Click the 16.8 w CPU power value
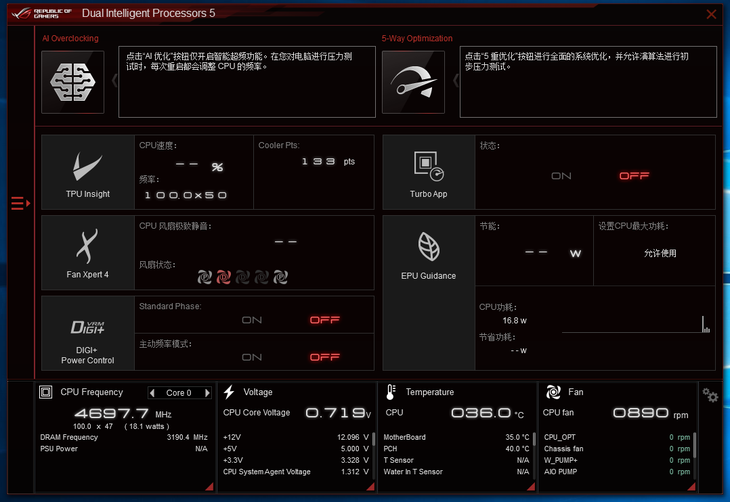The height and width of the screenshot is (502, 730). click(514, 320)
